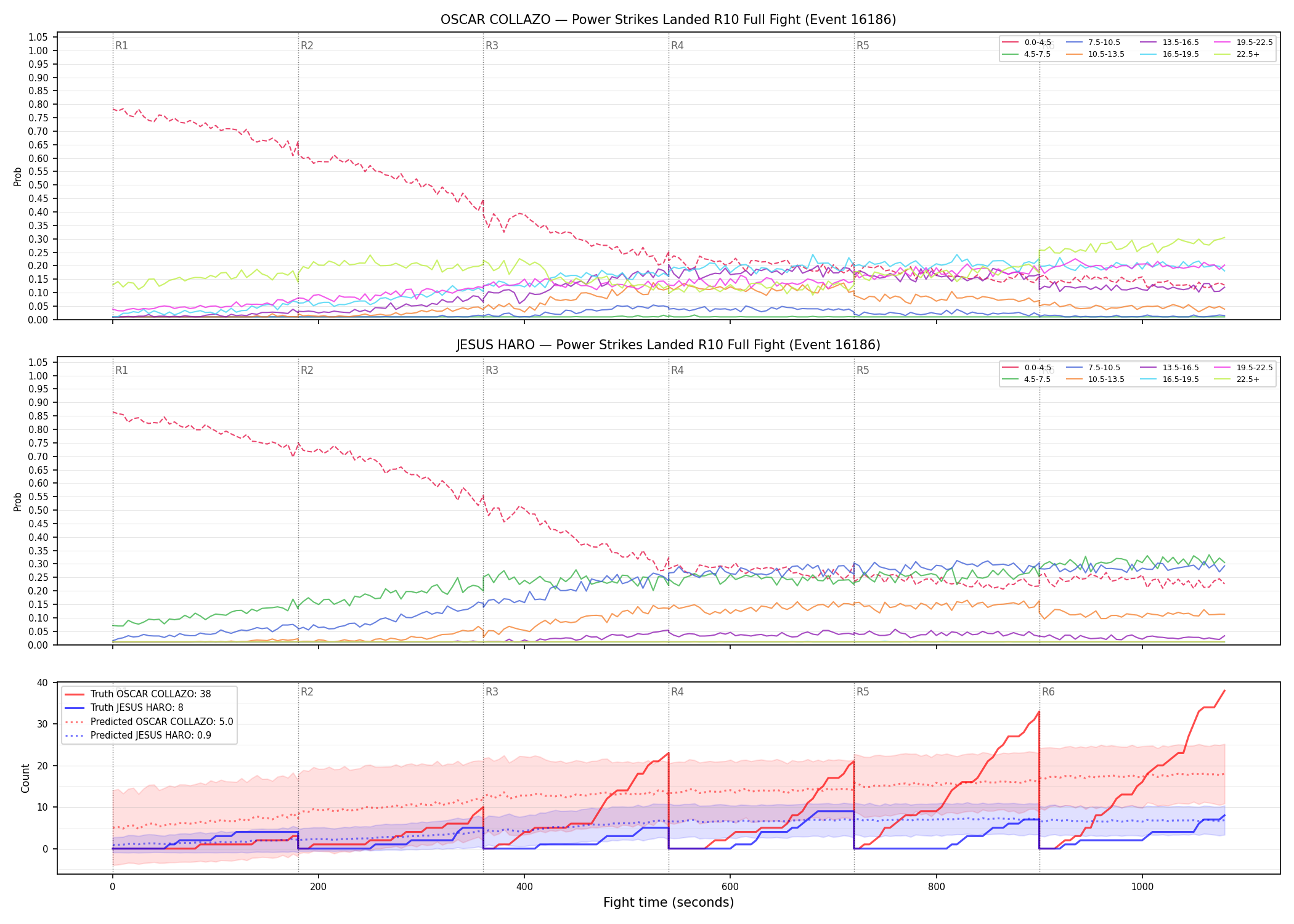This screenshot has width=1294, height=924.
Task: Click the 200 tick label on time axis
Action: [x=318, y=887]
